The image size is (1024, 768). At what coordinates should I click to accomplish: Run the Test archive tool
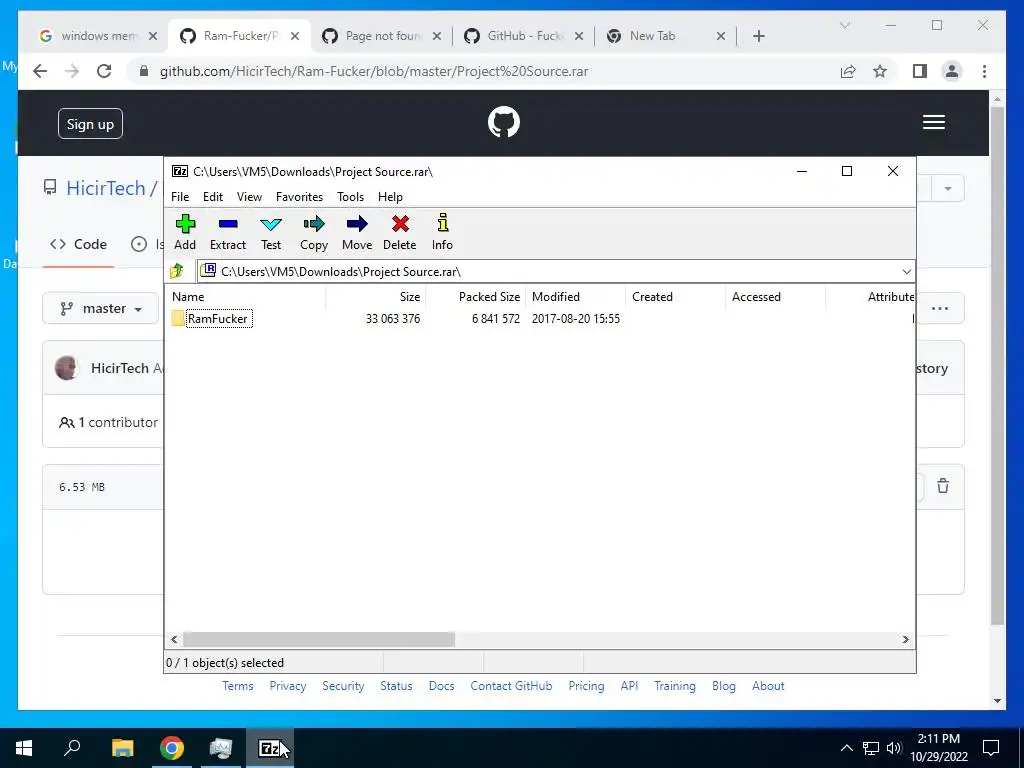pos(271,224)
